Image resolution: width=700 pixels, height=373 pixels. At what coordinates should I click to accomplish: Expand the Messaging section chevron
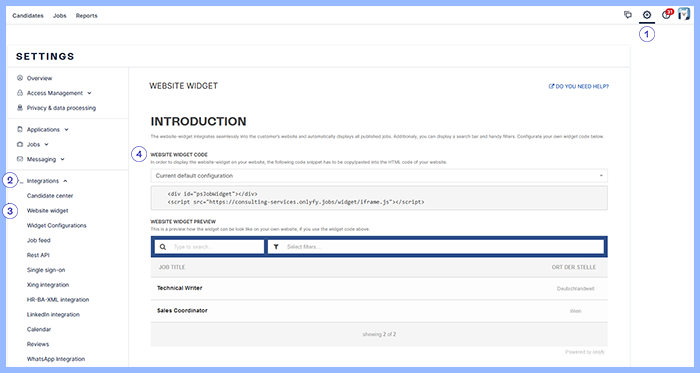[62, 159]
